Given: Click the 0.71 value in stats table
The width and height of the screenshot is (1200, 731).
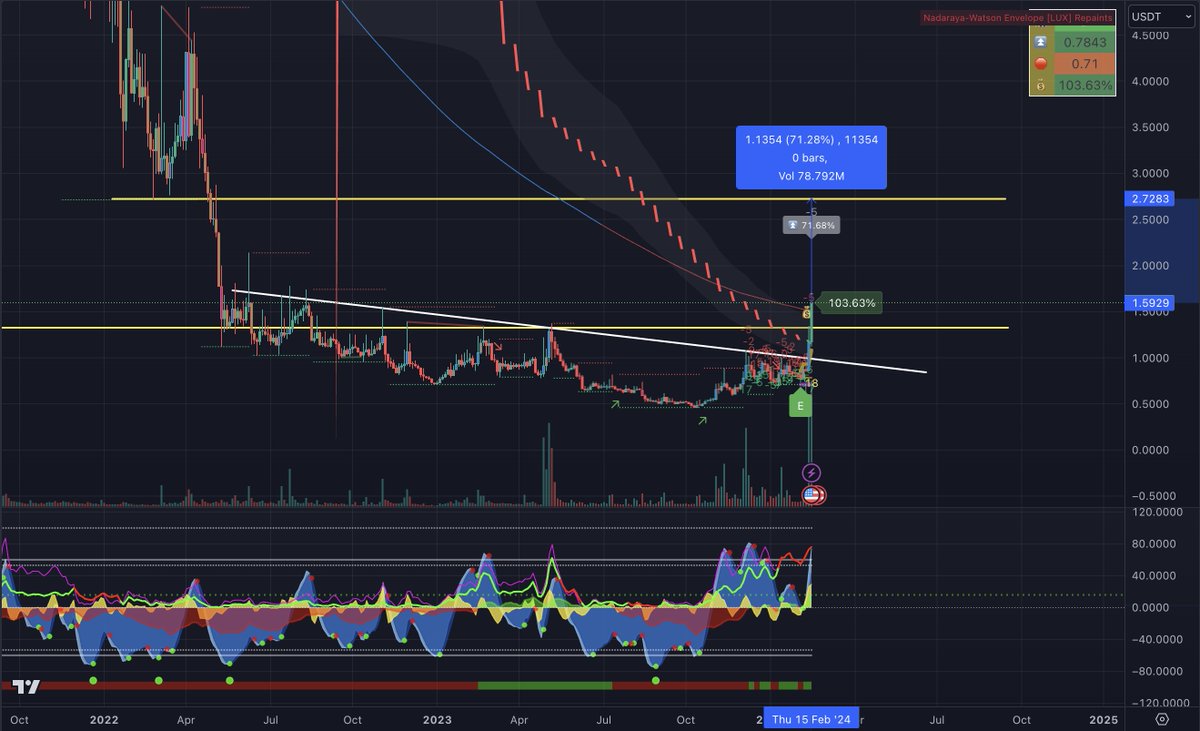Looking at the screenshot, I should click(x=1086, y=63).
